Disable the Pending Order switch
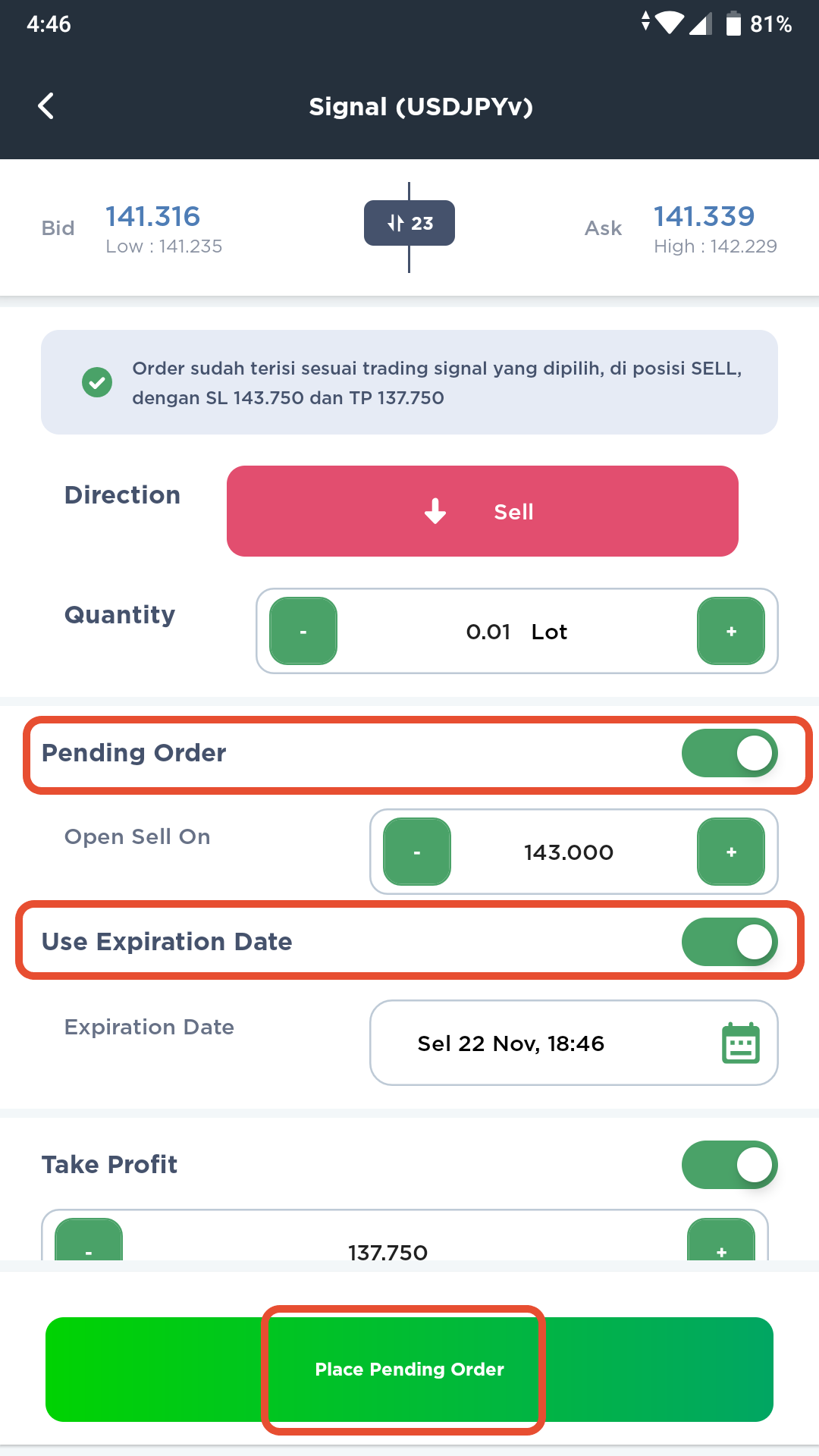 (x=730, y=753)
